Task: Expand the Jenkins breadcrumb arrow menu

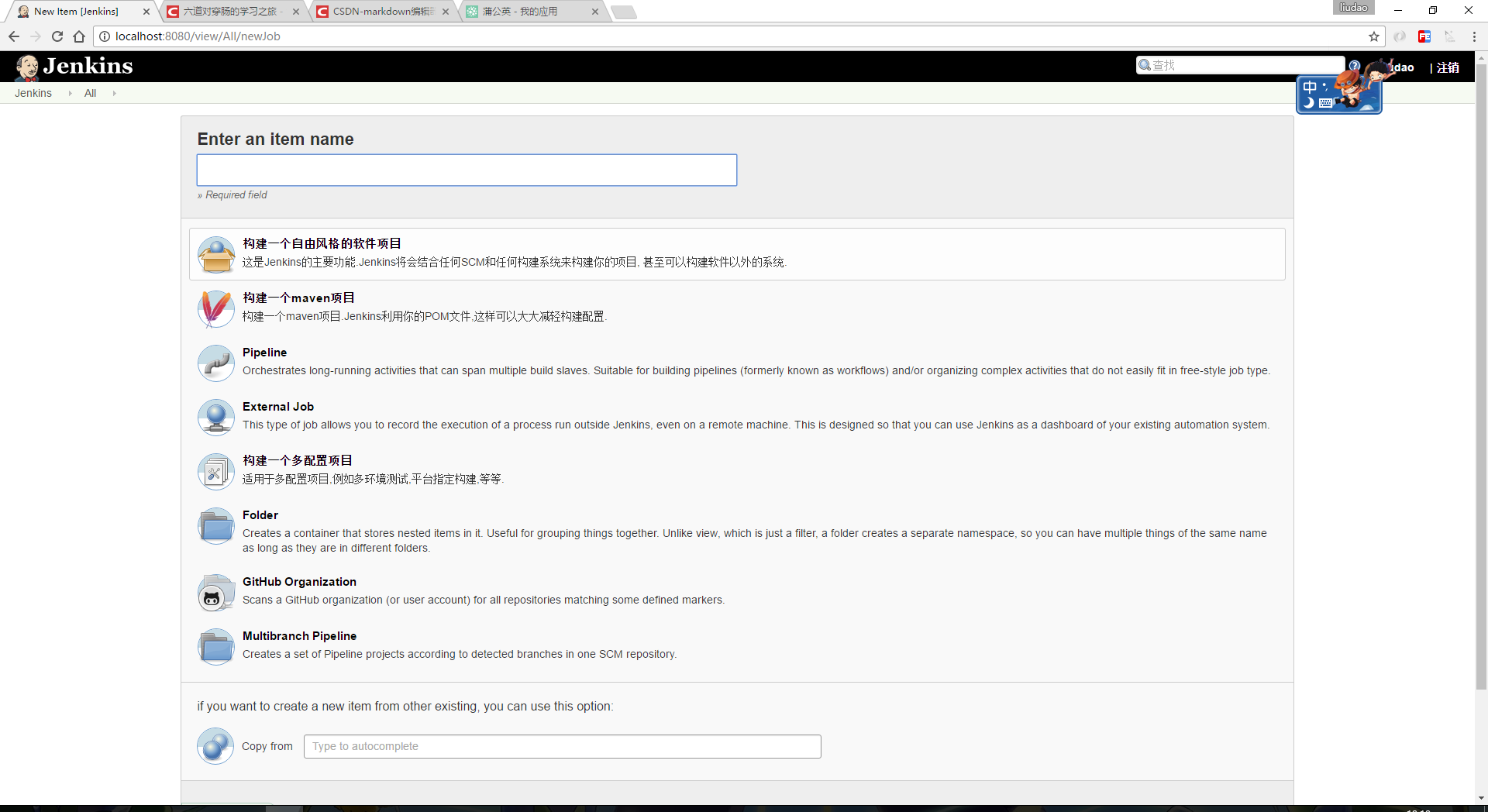Action: click(70, 93)
